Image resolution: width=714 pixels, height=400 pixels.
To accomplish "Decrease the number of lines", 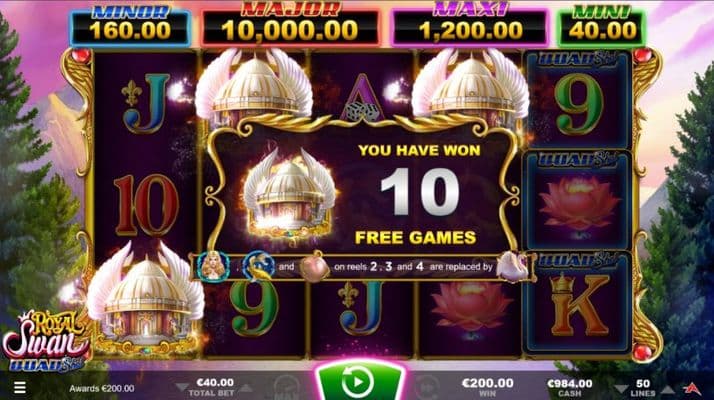I will pyautogui.click(x=621, y=389).
